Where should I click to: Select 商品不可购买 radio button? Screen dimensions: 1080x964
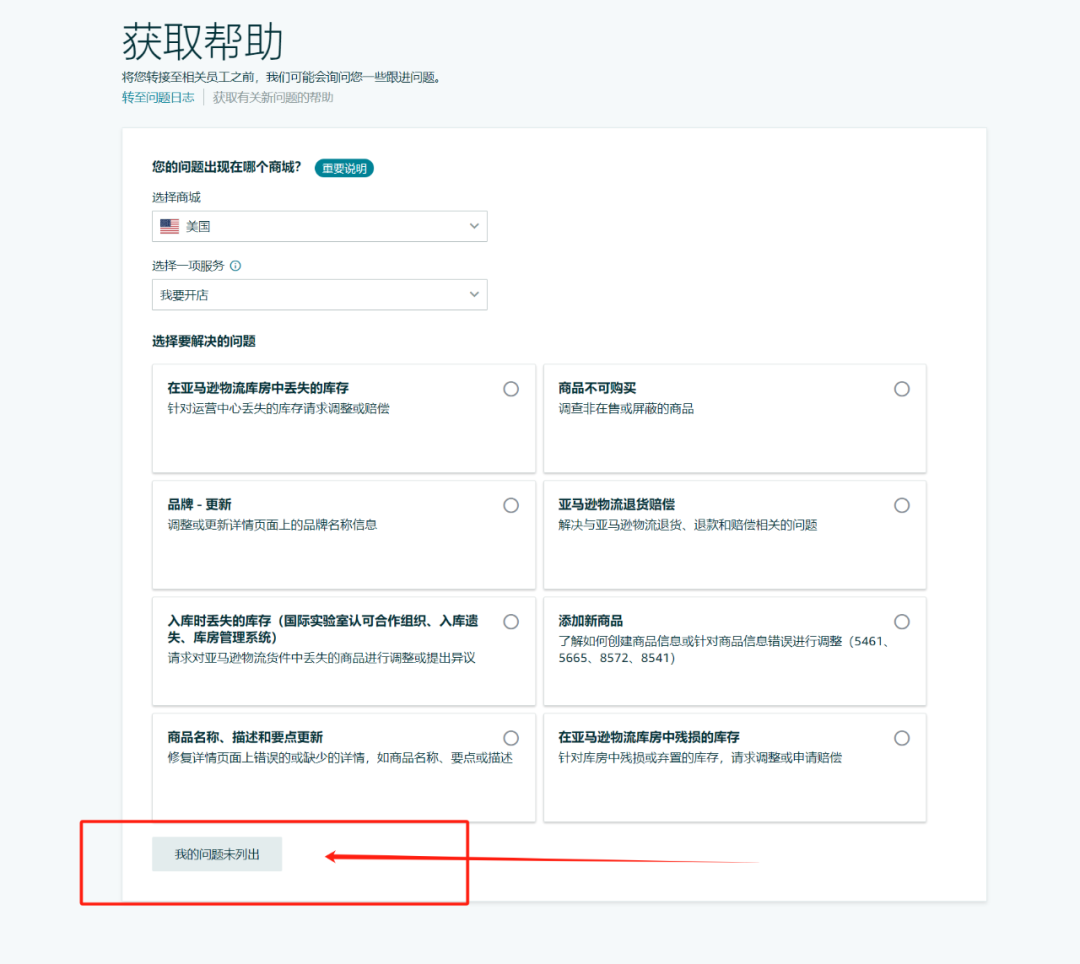(x=901, y=388)
